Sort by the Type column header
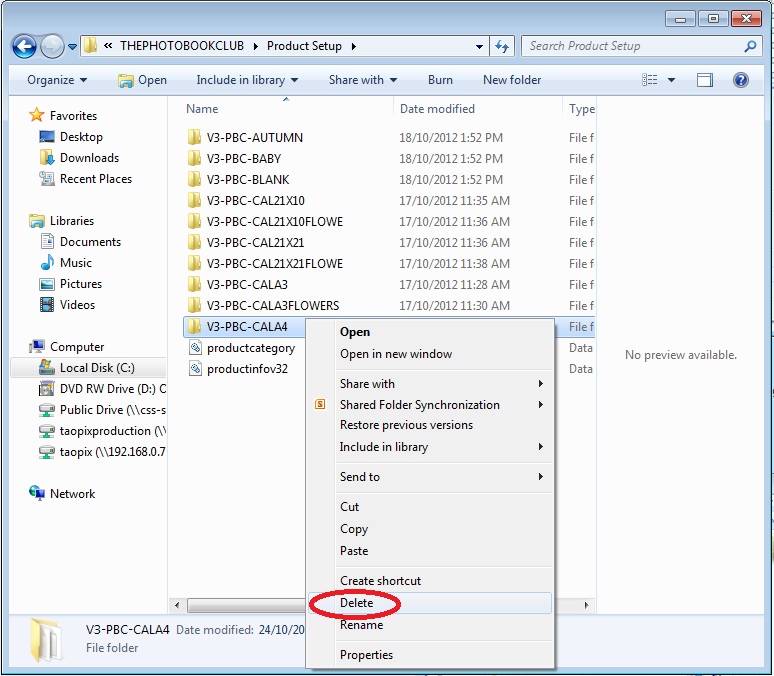This screenshot has height=676, width=774. [x=580, y=109]
